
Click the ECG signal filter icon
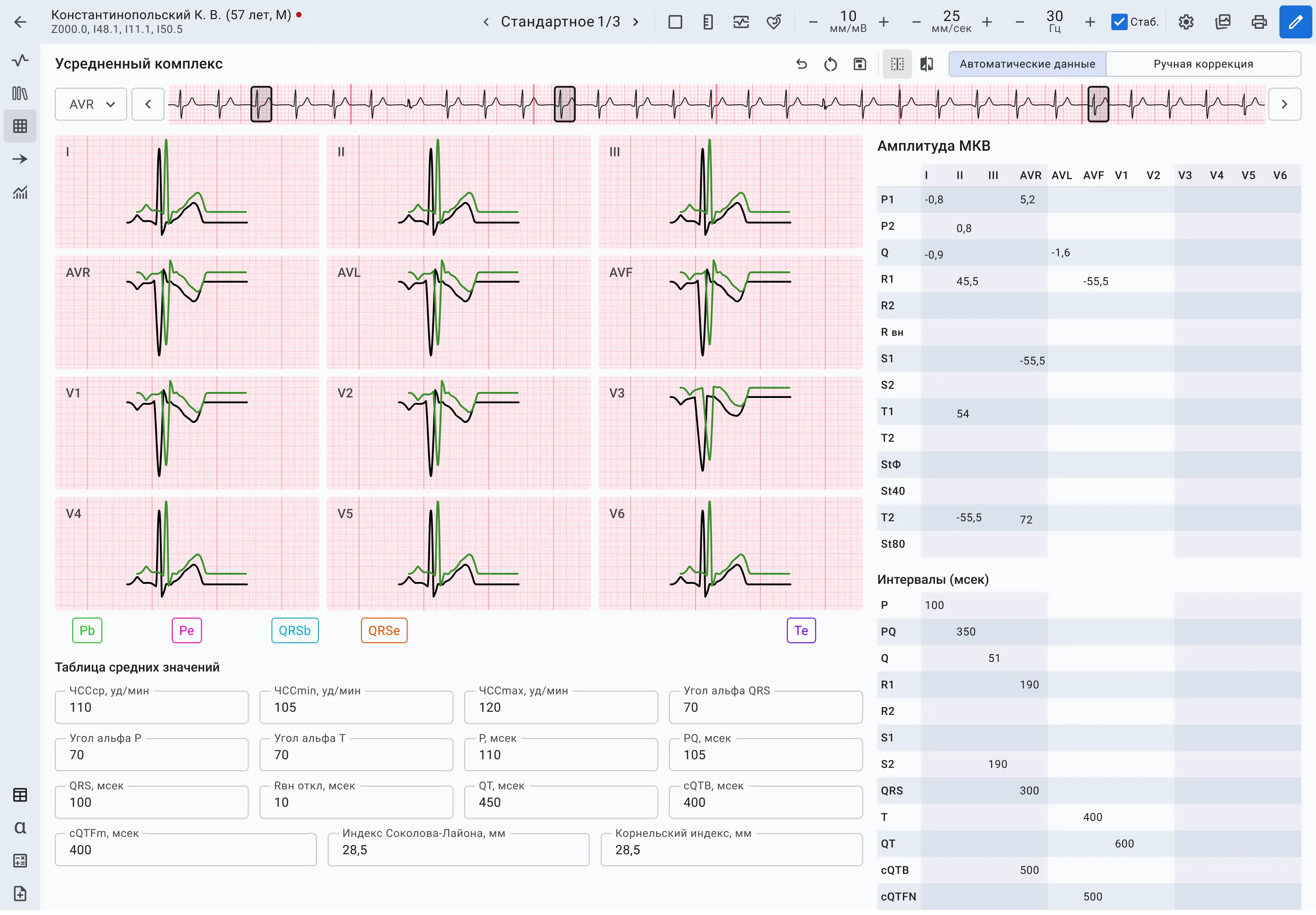(x=741, y=22)
